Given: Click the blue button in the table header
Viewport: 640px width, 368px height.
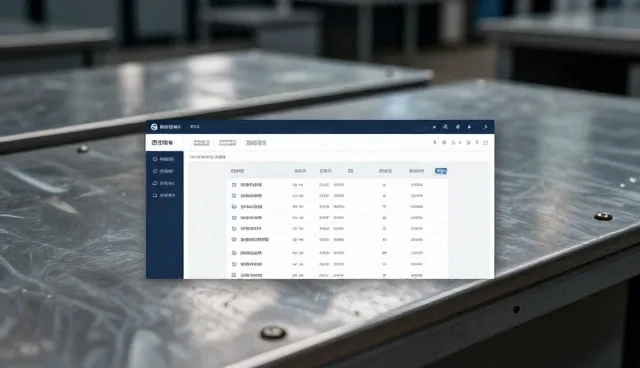Looking at the screenshot, I should coord(441,171).
